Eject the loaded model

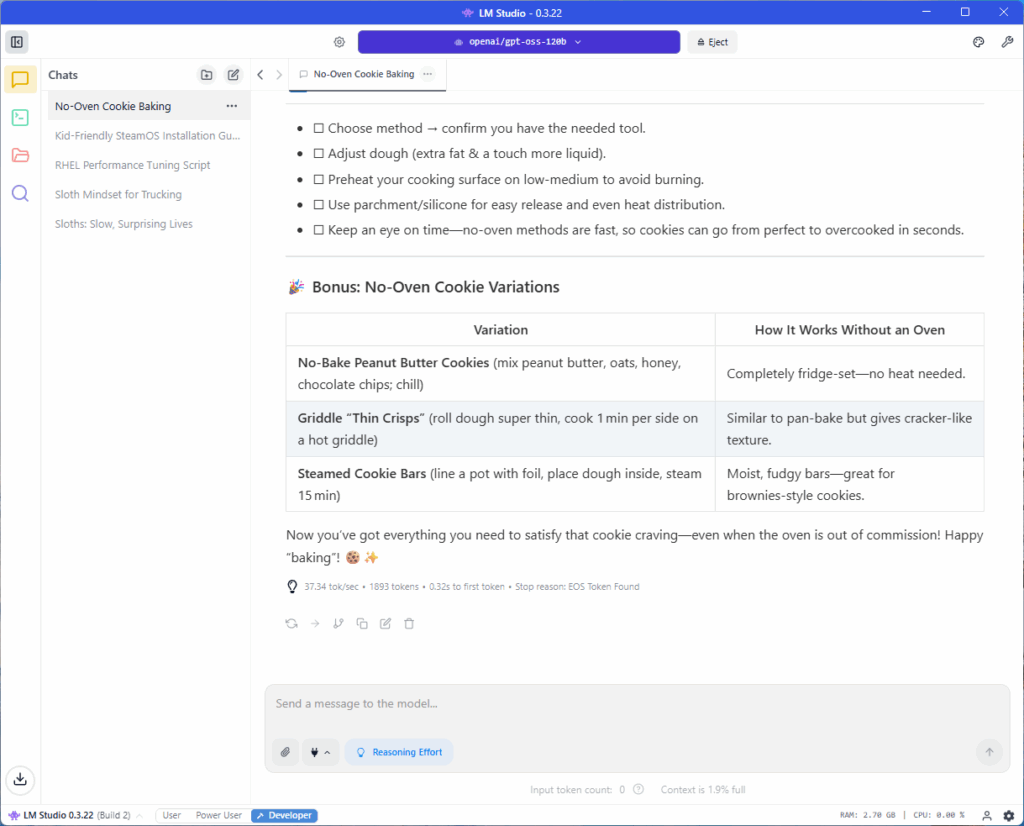click(712, 42)
